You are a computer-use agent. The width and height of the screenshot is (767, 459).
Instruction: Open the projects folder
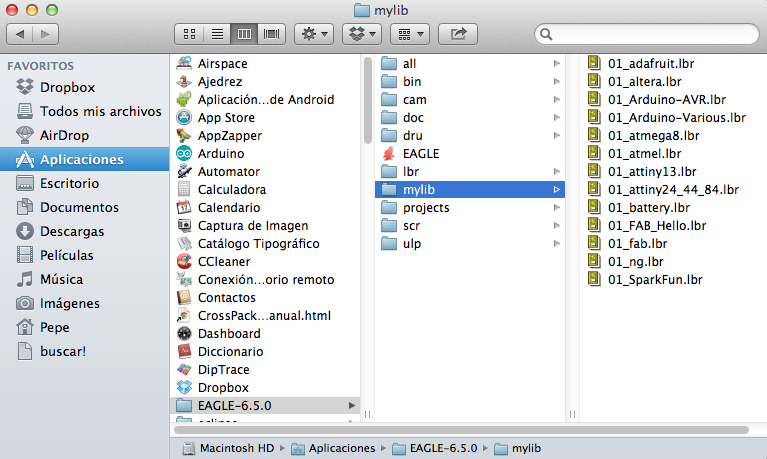(x=470, y=207)
